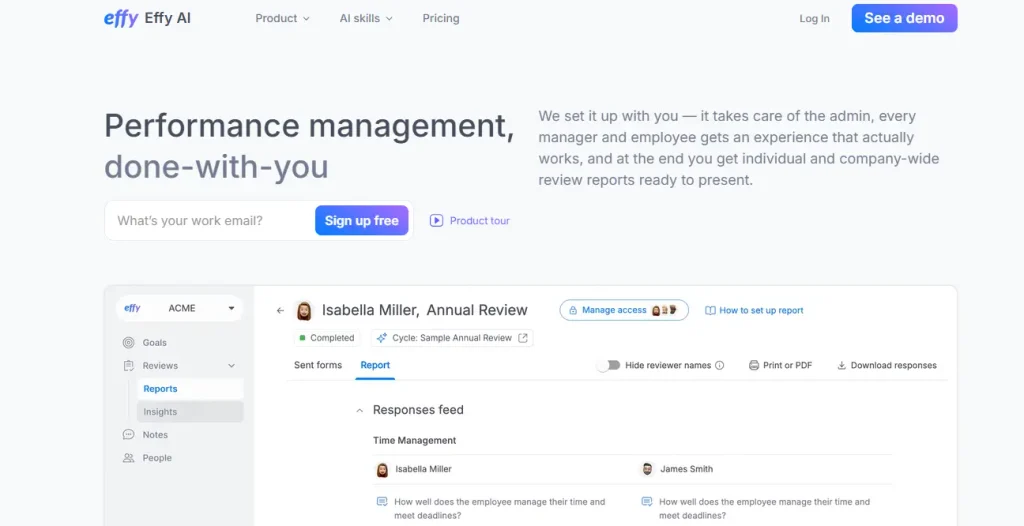
Task: Click the Manage access button
Action: pyautogui.click(x=624, y=310)
